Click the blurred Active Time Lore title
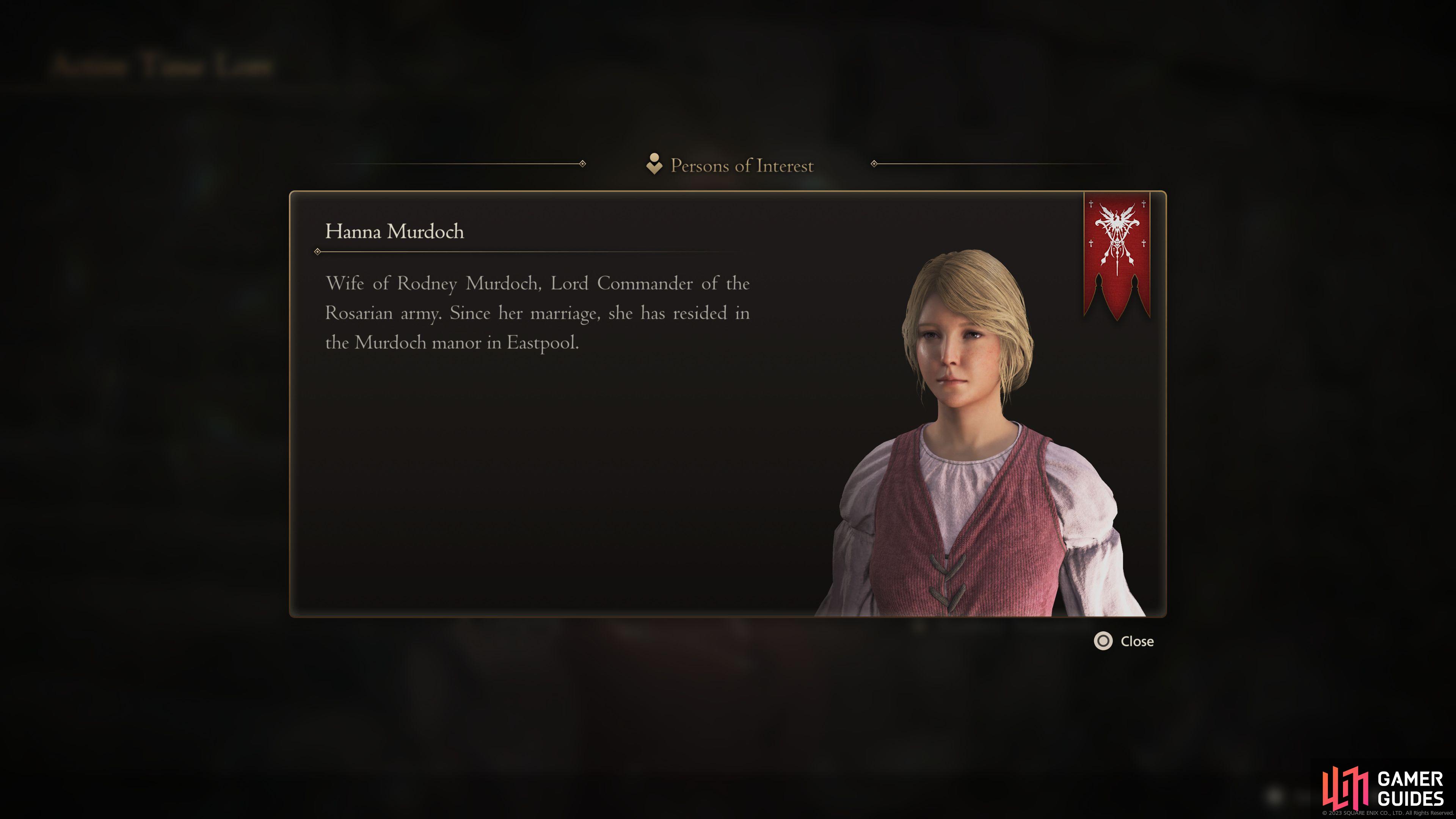The image size is (1456, 819). [x=163, y=66]
